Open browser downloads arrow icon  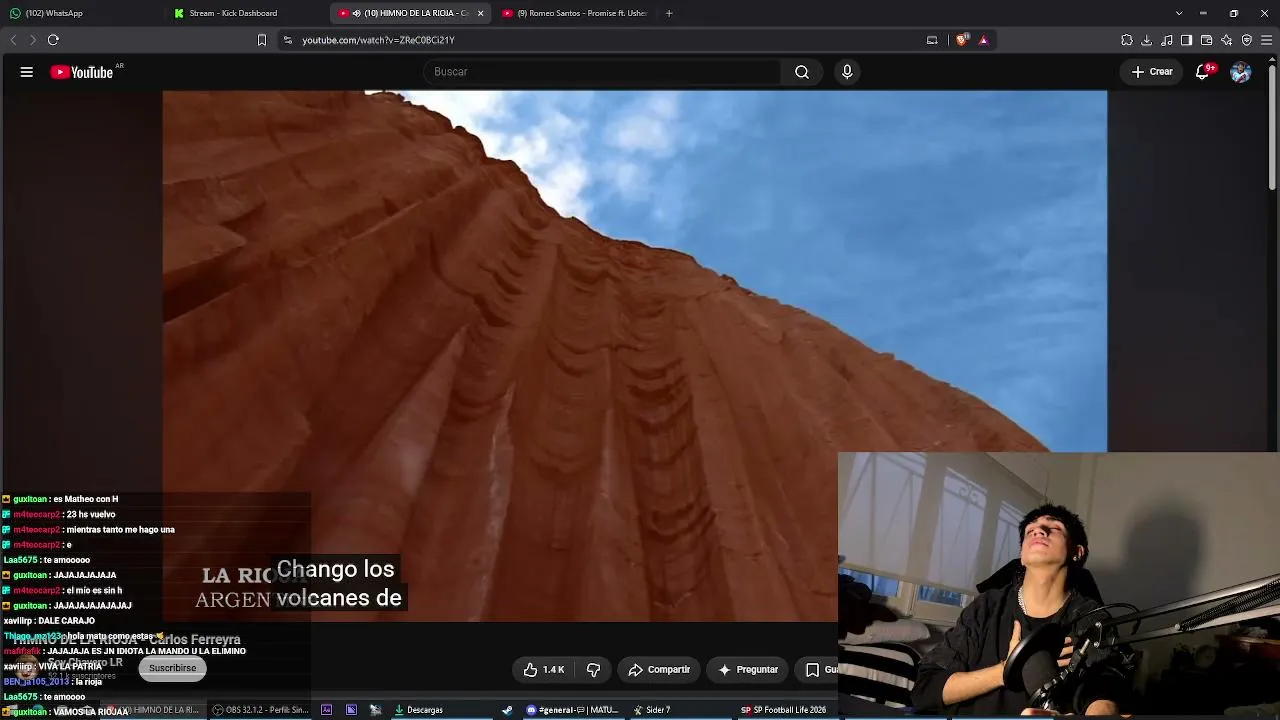pos(1147,40)
